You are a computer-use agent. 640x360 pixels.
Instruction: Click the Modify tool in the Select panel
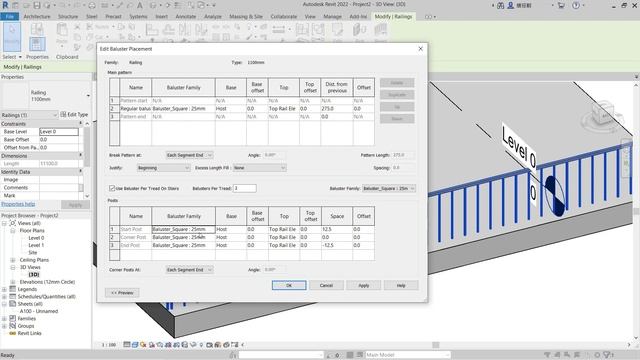click(x=11, y=36)
